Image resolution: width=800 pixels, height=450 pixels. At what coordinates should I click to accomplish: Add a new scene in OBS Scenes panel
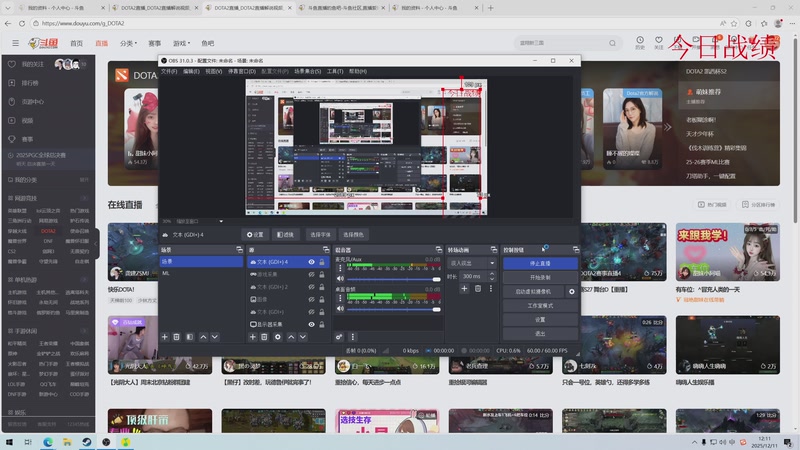[165, 337]
